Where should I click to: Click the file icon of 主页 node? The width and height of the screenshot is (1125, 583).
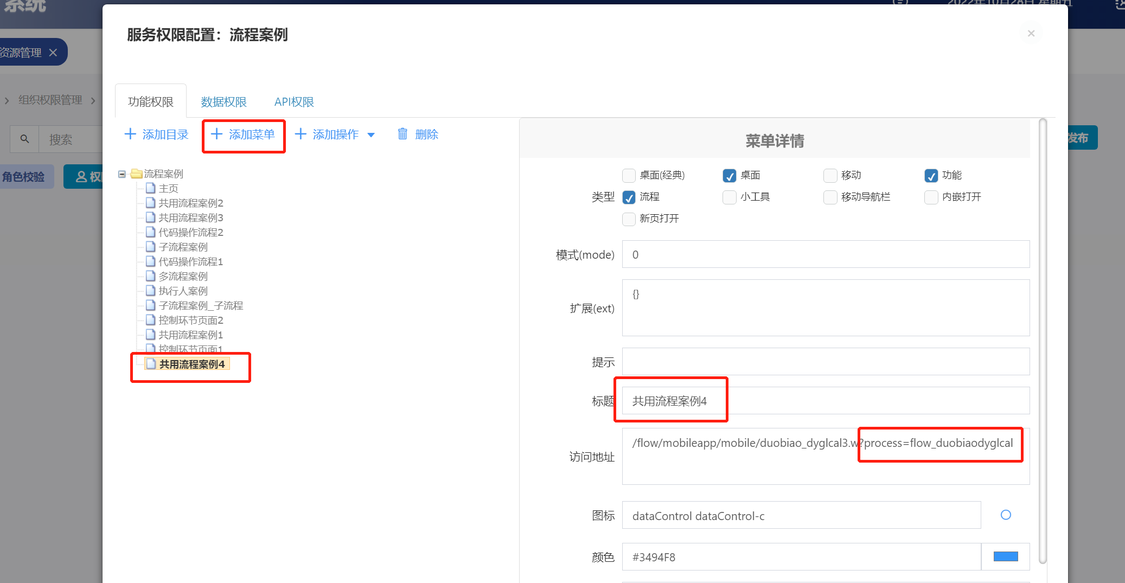tap(151, 188)
